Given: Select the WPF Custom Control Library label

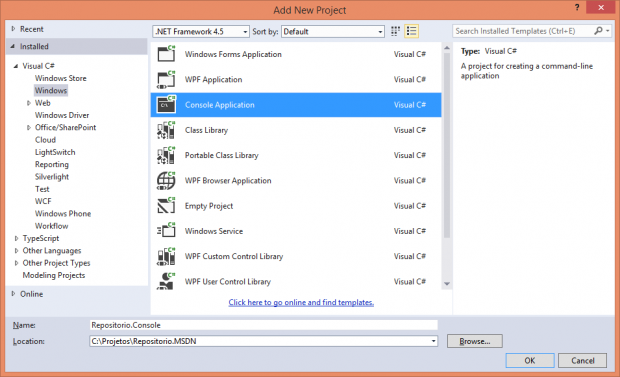Looking at the screenshot, I should tap(234, 256).
